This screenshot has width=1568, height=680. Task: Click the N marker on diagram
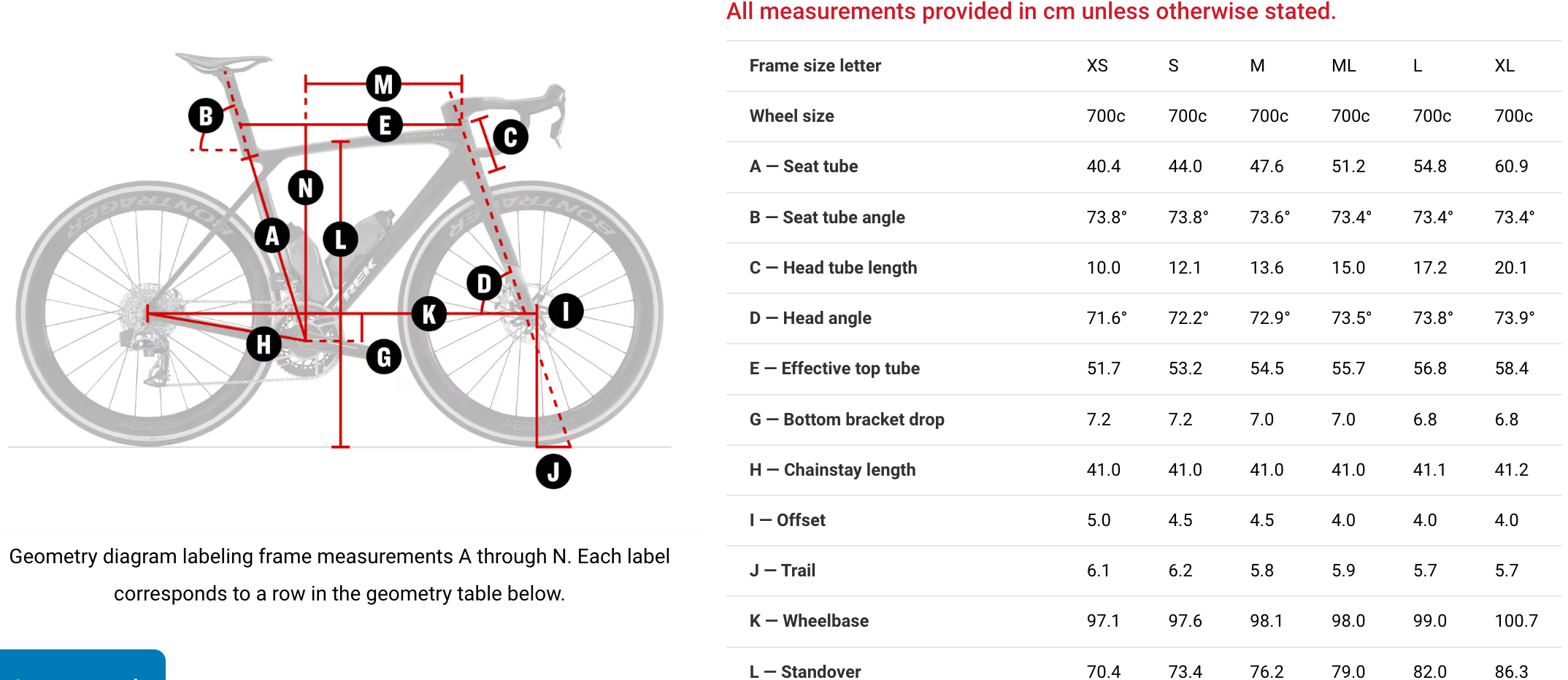[306, 188]
